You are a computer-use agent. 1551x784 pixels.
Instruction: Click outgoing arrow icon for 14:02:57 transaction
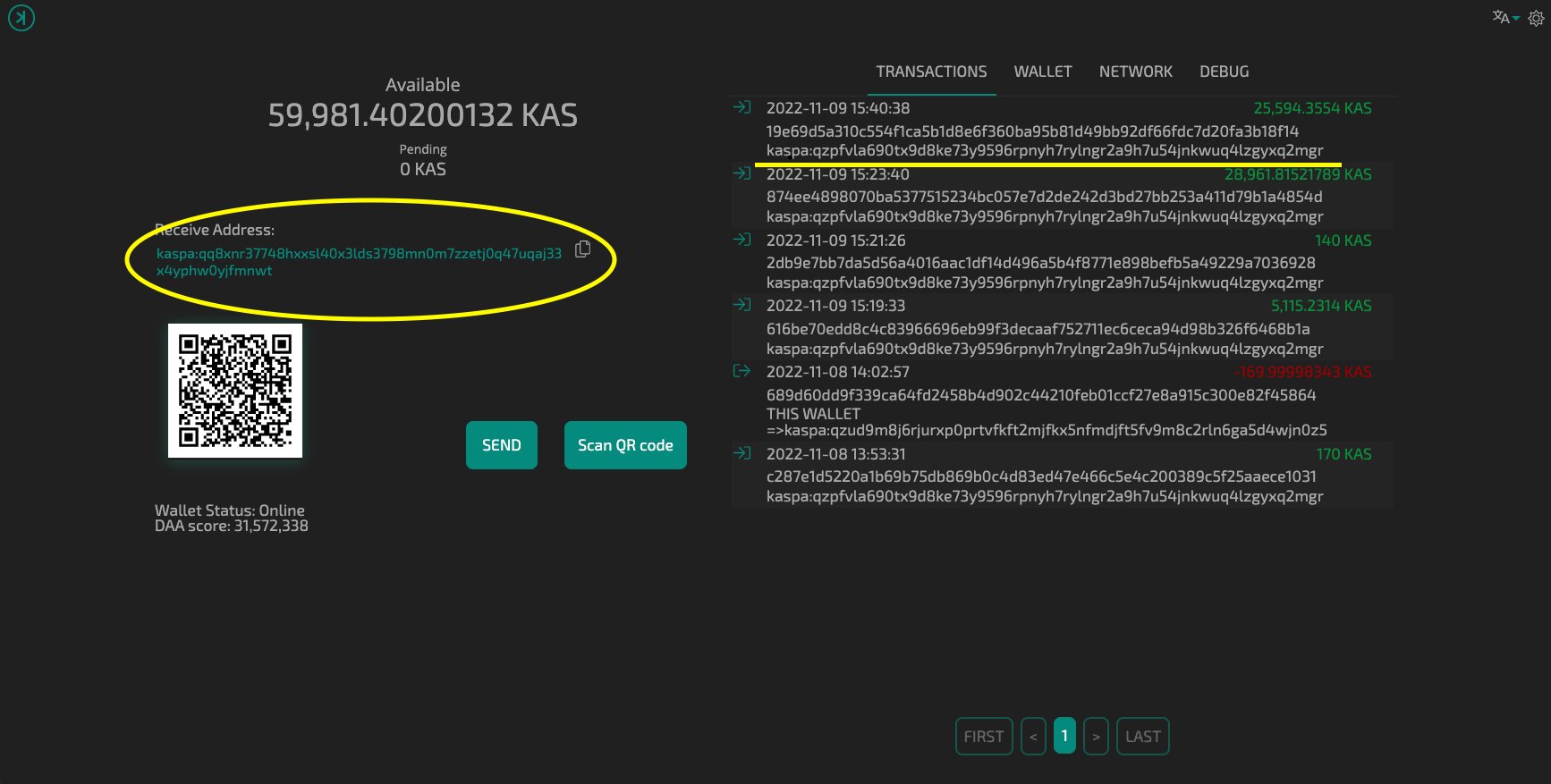pyautogui.click(x=742, y=371)
